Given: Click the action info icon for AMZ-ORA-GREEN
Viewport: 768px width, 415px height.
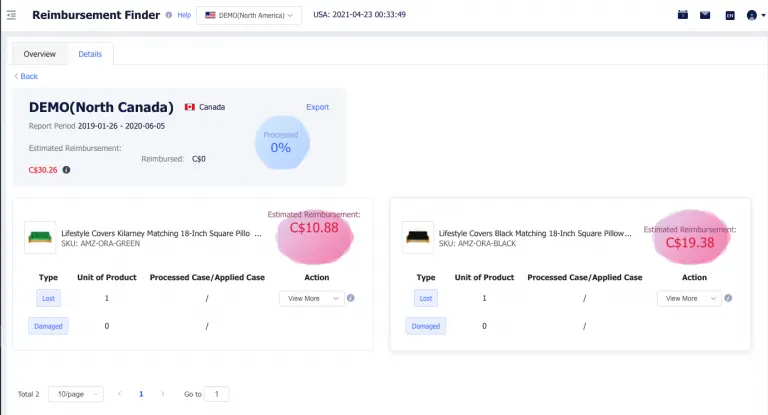Looking at the screenshot, I should pos(351,298).
